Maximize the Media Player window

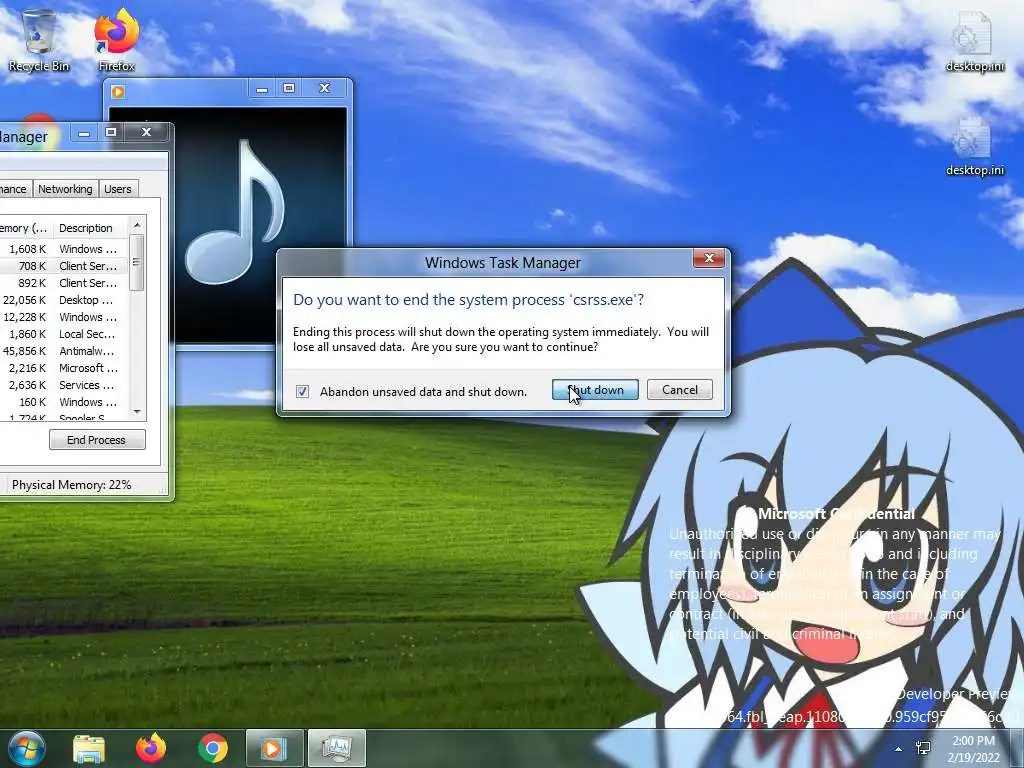pyautogui.click(x=289, y=88)
